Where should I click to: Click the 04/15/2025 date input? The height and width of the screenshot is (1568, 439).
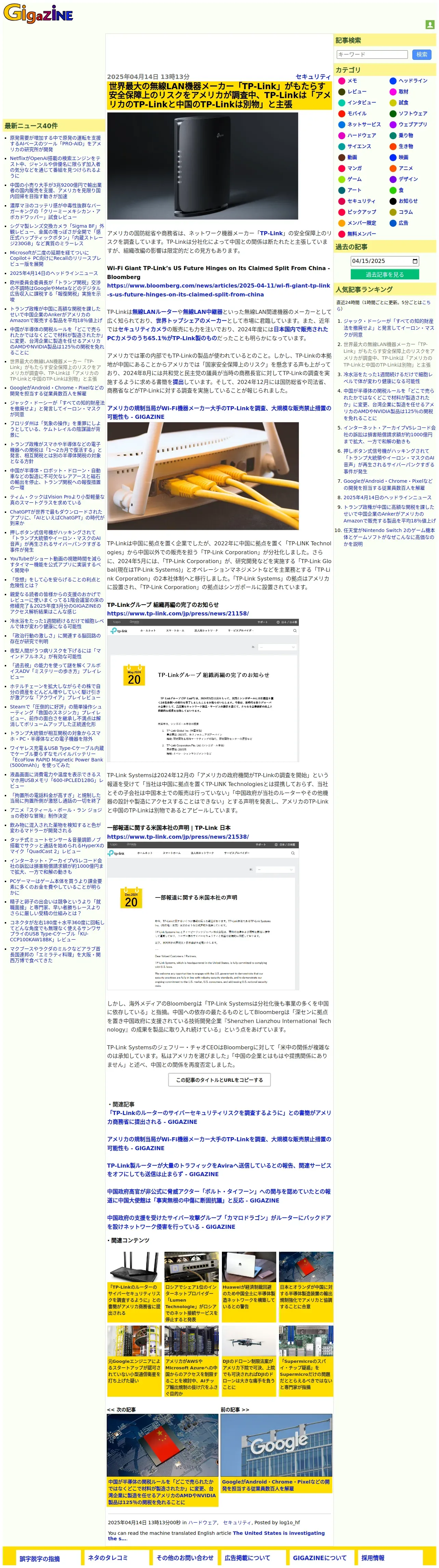click(x=384, y=261)
